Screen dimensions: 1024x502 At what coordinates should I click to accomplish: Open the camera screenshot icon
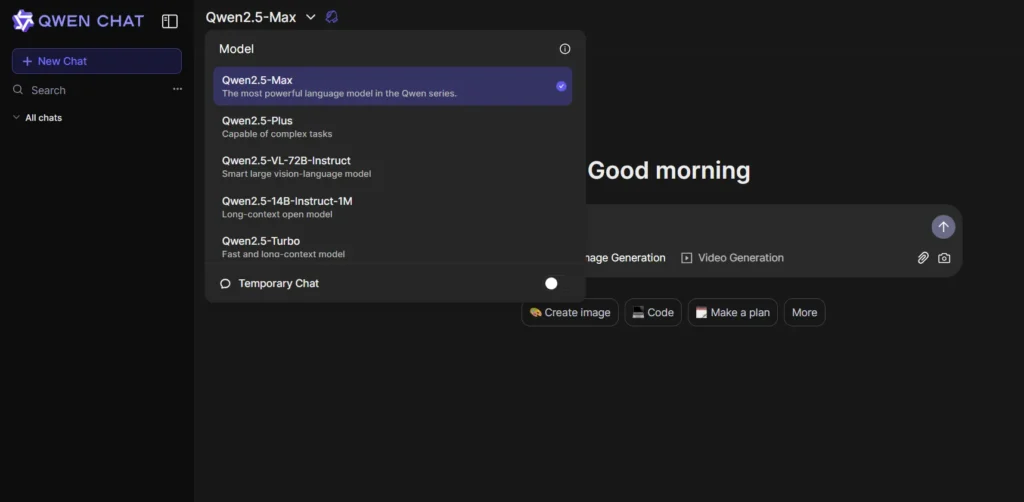click(x=944, y=258)
